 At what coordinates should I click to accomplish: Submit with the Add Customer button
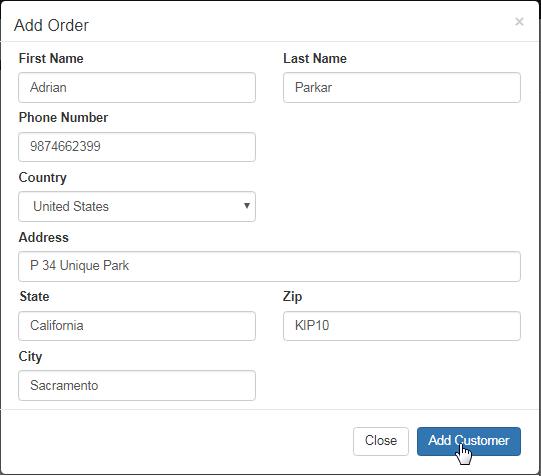[469, 441]
